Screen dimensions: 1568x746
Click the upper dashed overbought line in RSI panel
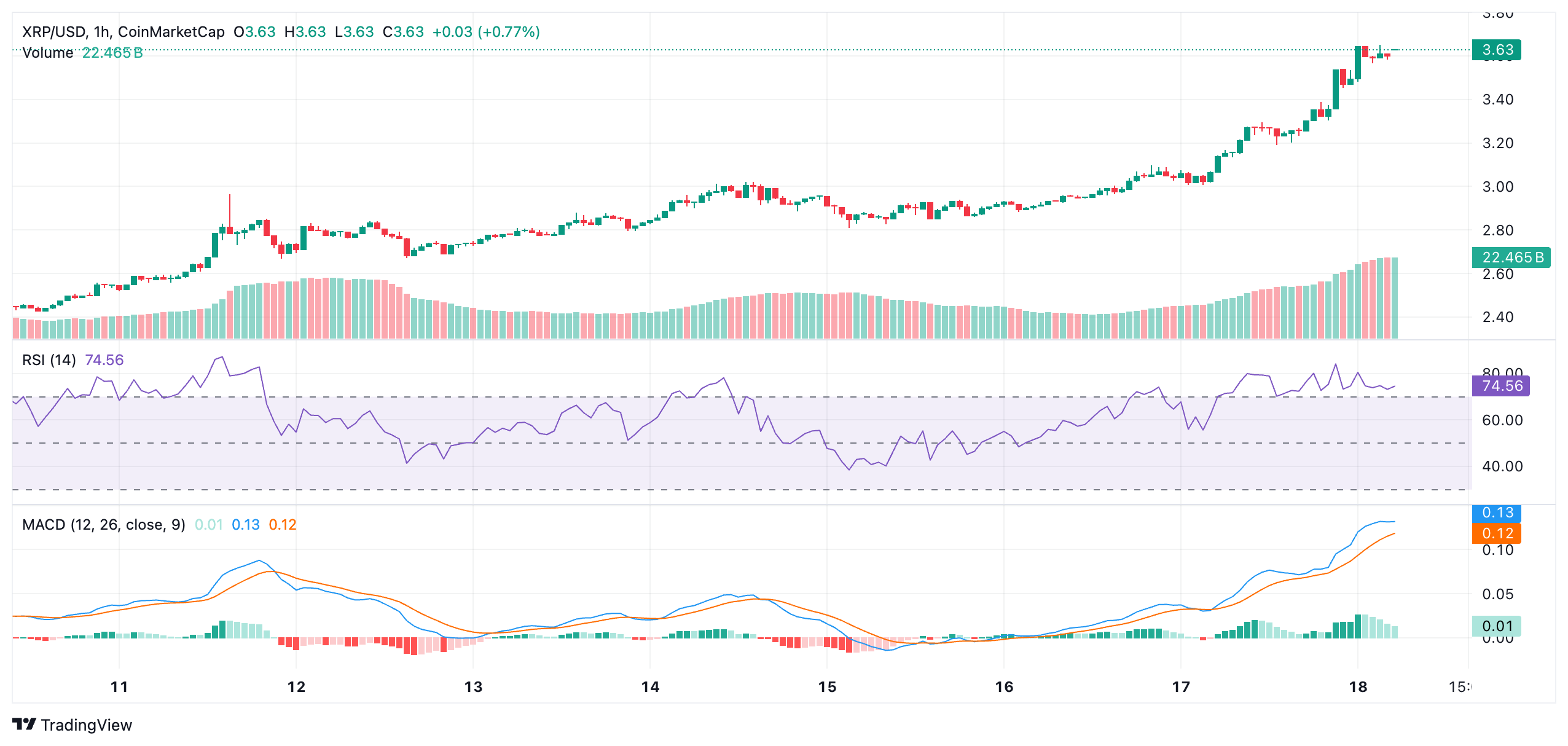click(737, 397)
